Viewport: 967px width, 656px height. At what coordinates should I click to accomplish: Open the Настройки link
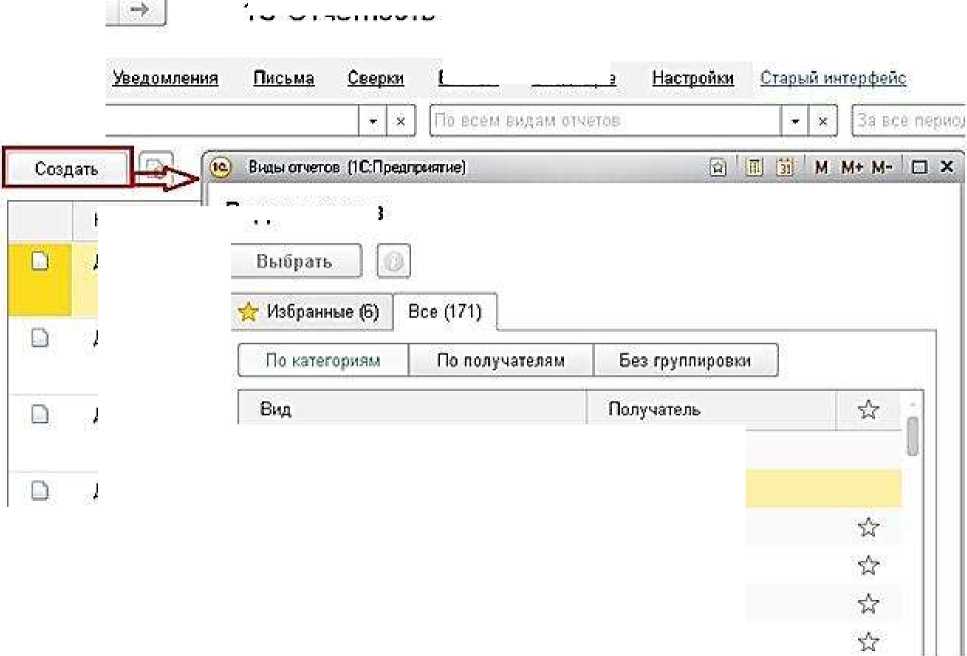pyautogui.click(x=693, y=78)
